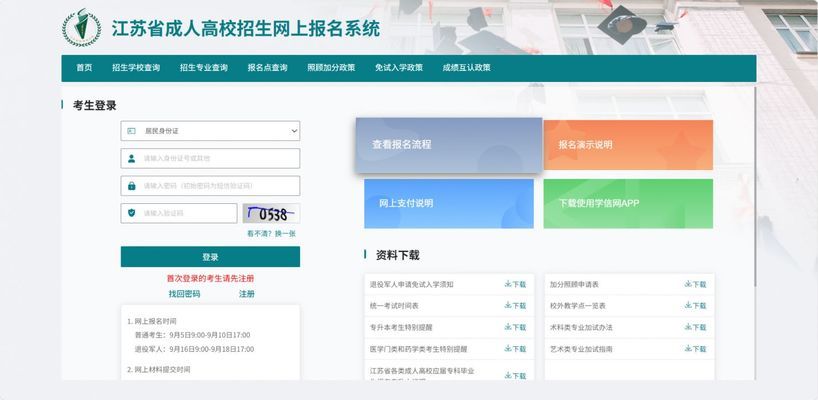Download 校外教学点一览表 document
This screenshot has height=400, width=818.
(695, 306)
